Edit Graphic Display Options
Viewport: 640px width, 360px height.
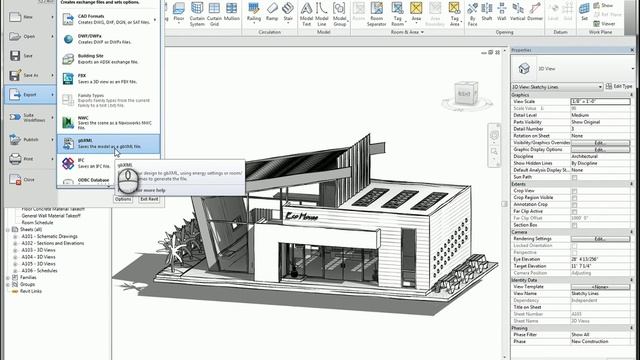click(x=600, y=150)
